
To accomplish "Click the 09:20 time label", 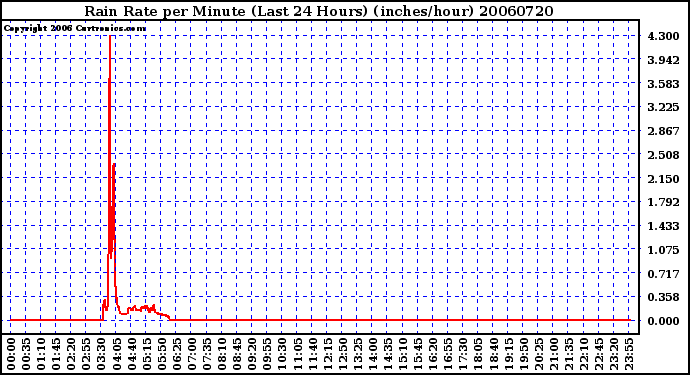I will tap(252, 354).
